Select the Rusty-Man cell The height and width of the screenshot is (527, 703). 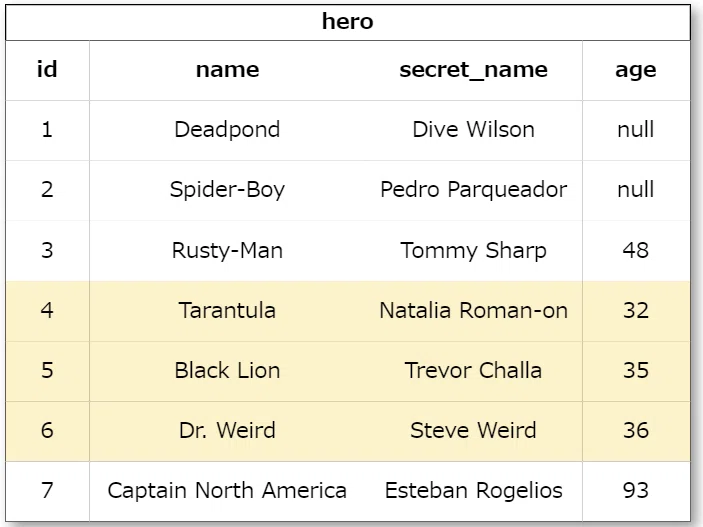click(227, 250)
